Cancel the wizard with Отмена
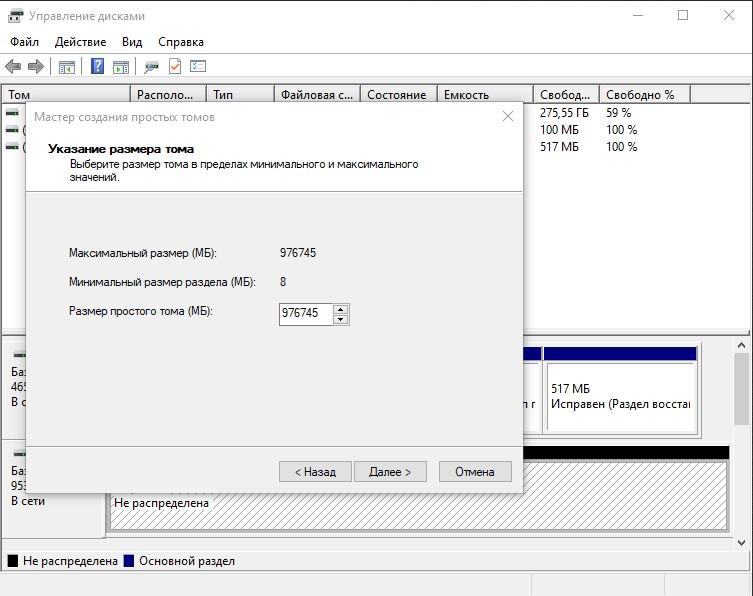 [475, 472]
